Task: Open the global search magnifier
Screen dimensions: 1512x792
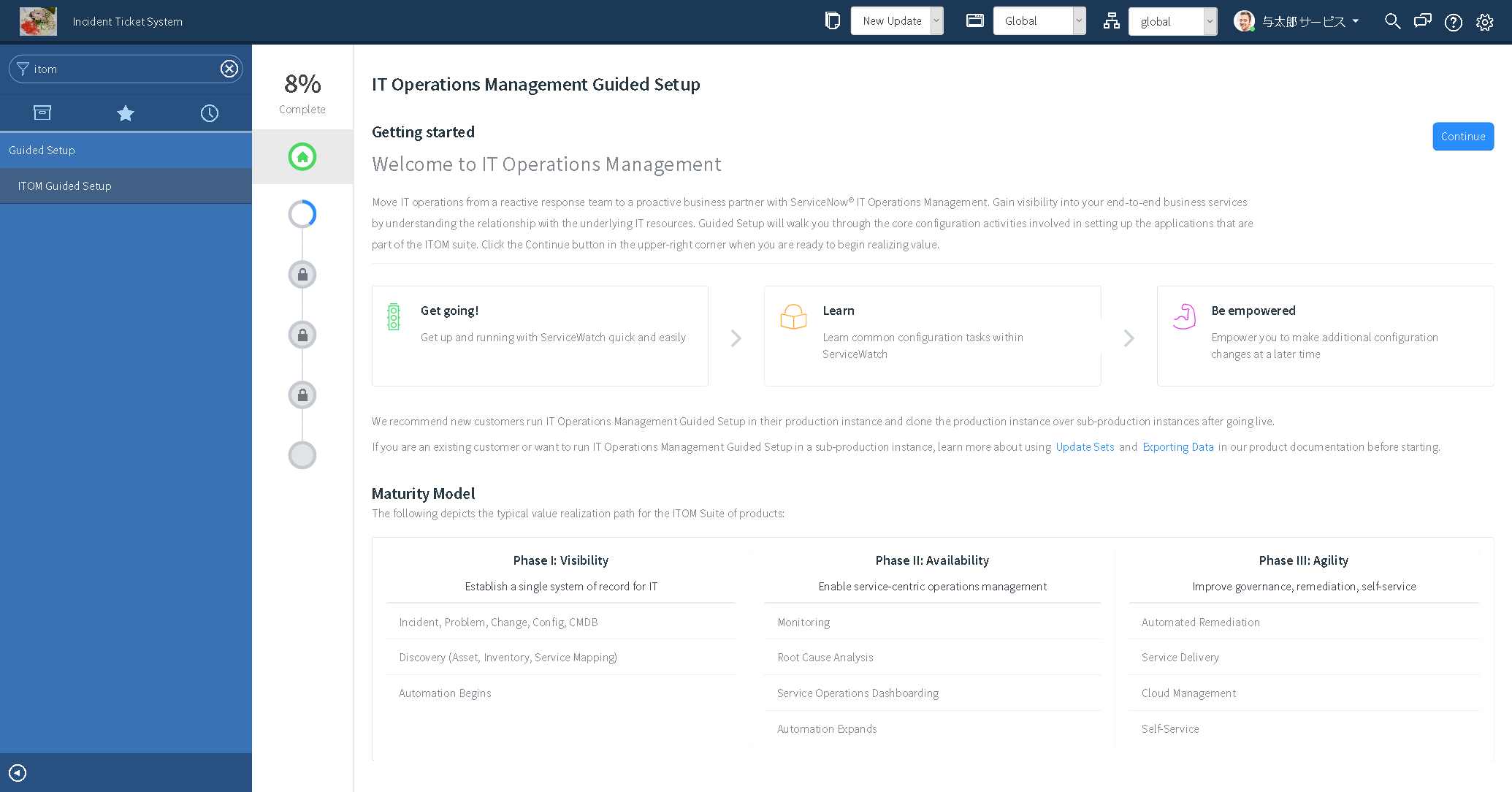Action: (1392, 21)
